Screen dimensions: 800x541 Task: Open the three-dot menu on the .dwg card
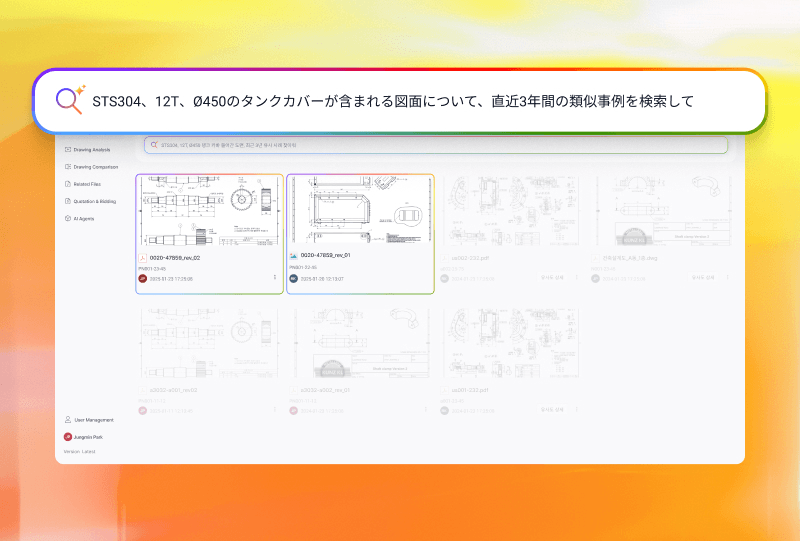(x=727, y=278)
